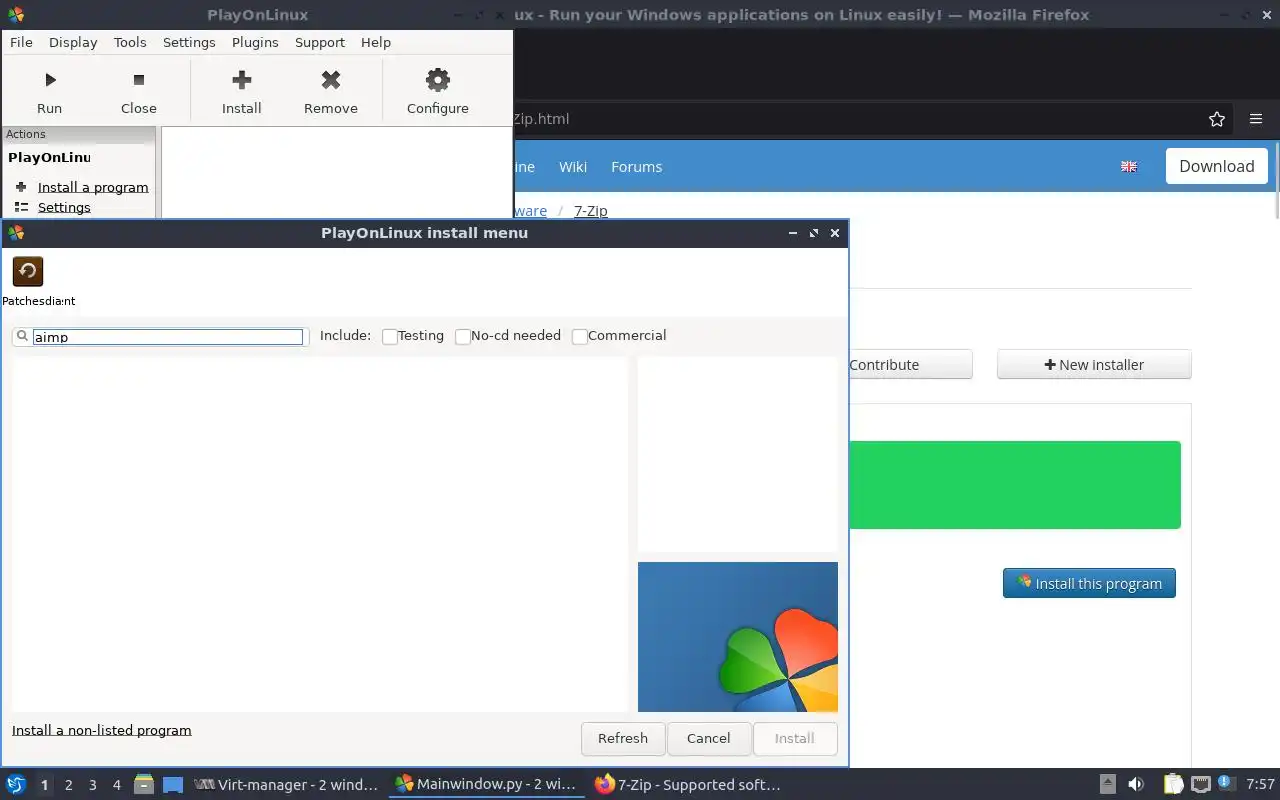The width and height of the screenshot is (1280, 800).
Task: Click the Download button on the website
Action: click(x=1217, y=166)
